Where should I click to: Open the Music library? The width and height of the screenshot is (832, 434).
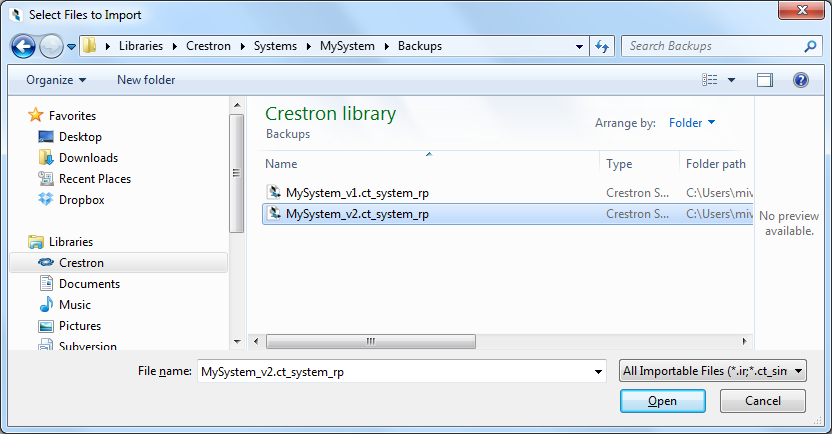coord(75,305)
